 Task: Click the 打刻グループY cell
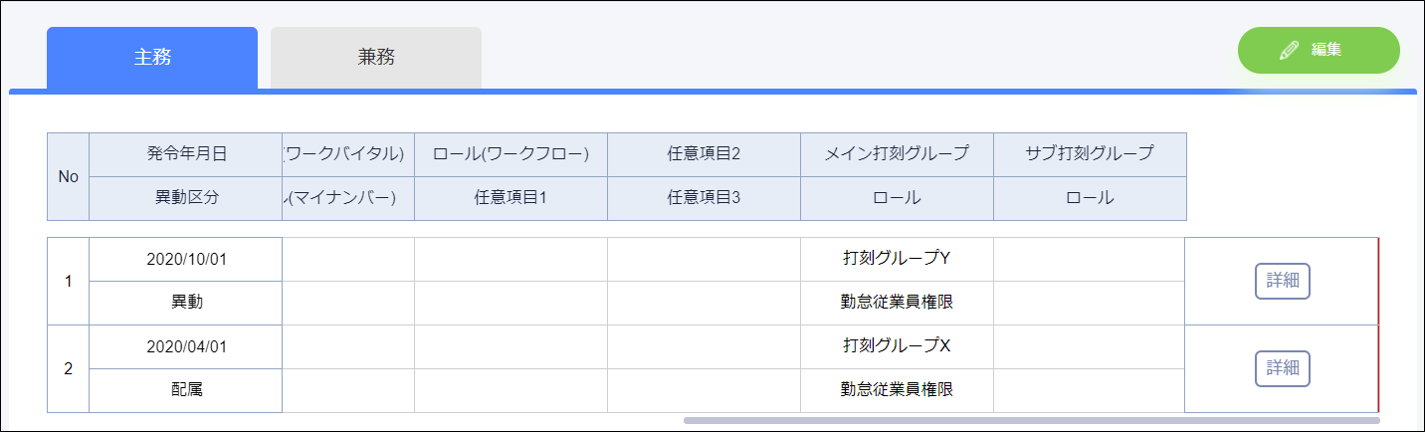tap(896, 259)
